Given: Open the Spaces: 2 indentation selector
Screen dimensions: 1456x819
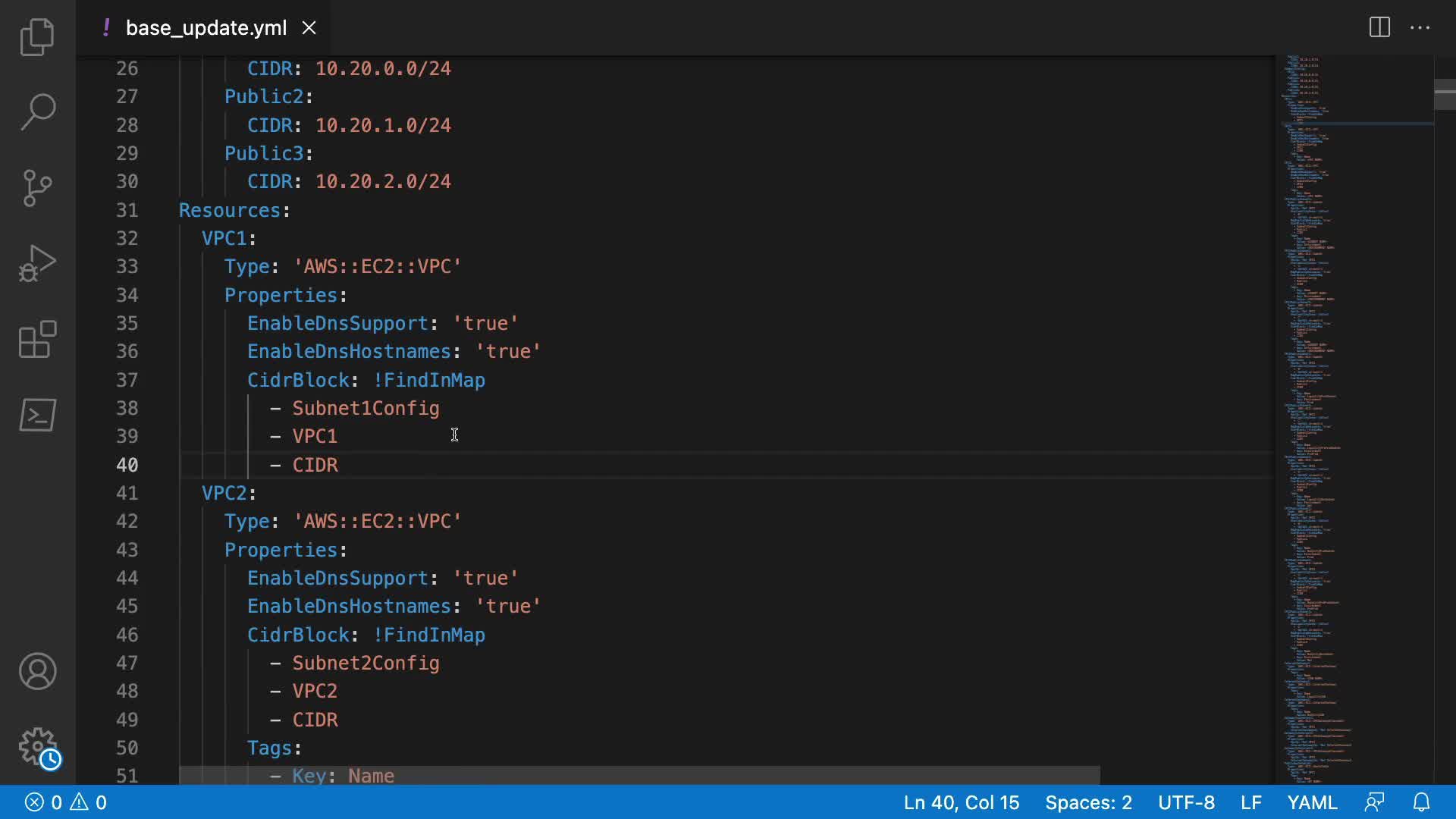Looking at the screenshot, I should 1087,802.
